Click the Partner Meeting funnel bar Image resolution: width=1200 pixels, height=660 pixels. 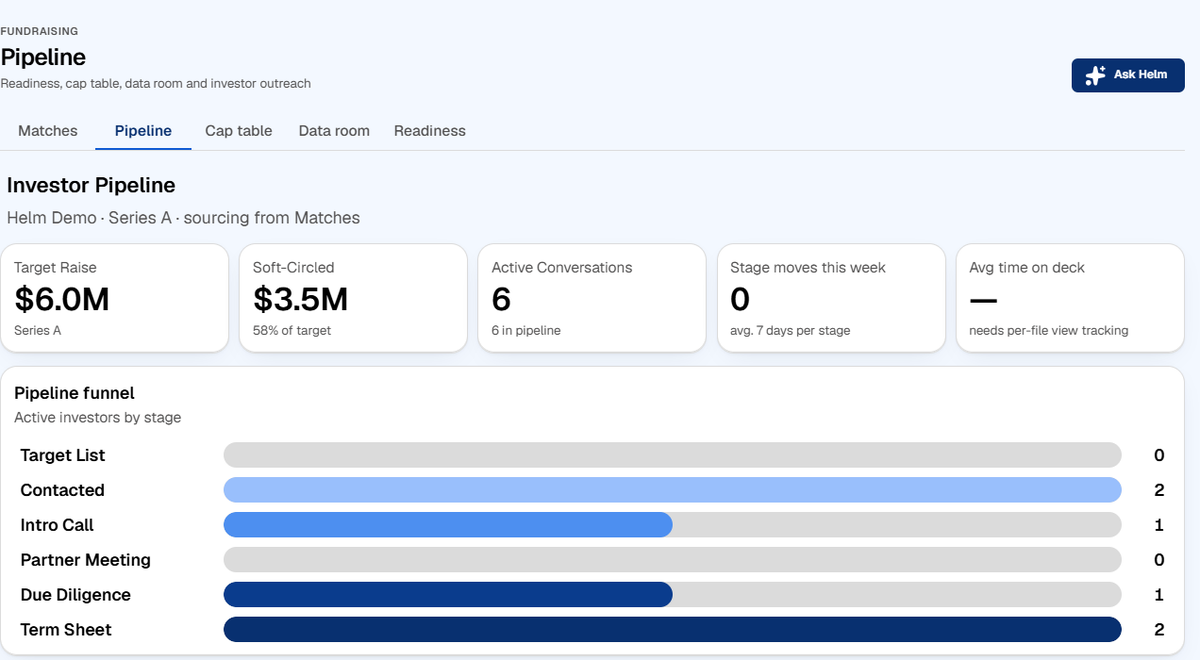[x=672, y=560]
